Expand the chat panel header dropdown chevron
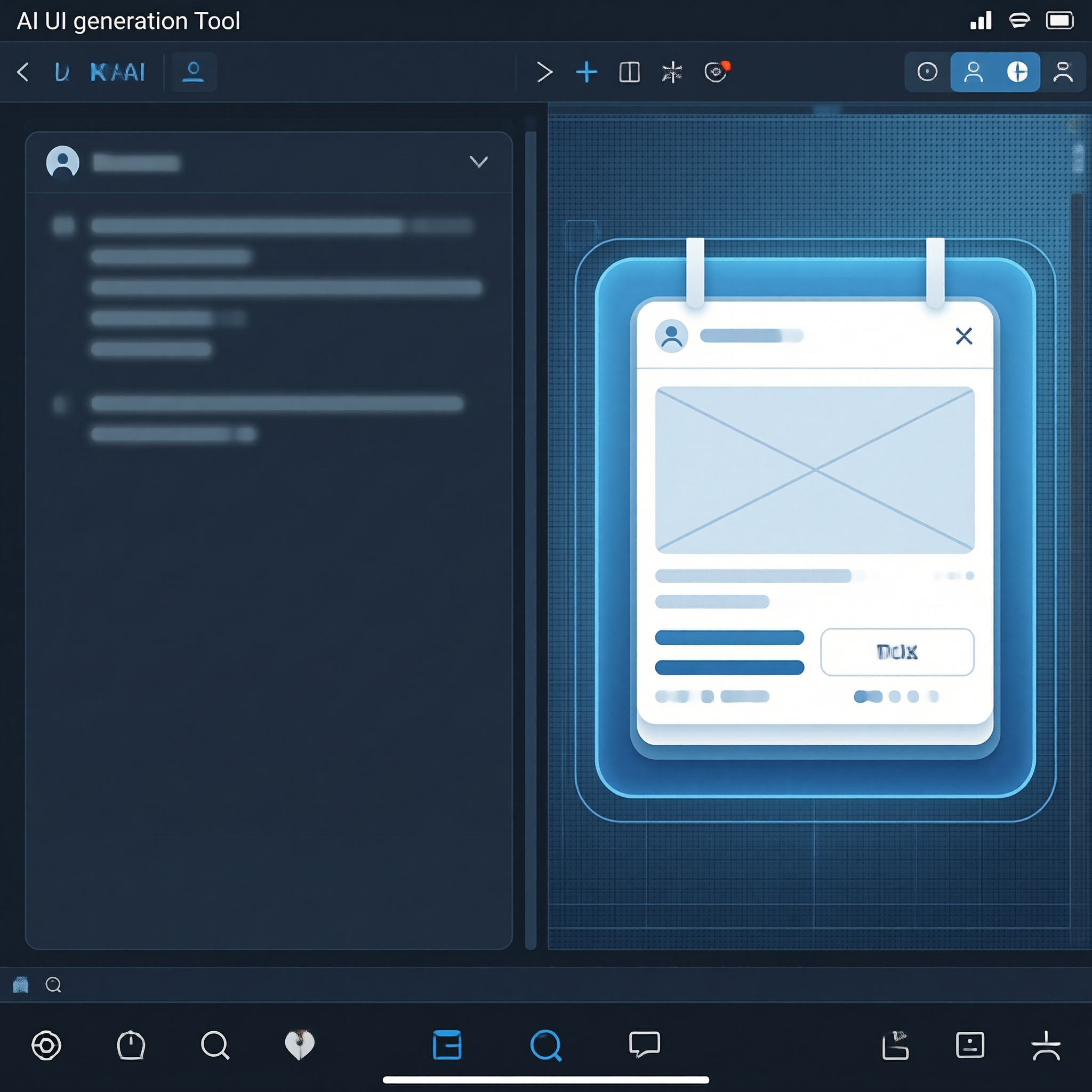 pyautogui.click(x=479, y=162)
